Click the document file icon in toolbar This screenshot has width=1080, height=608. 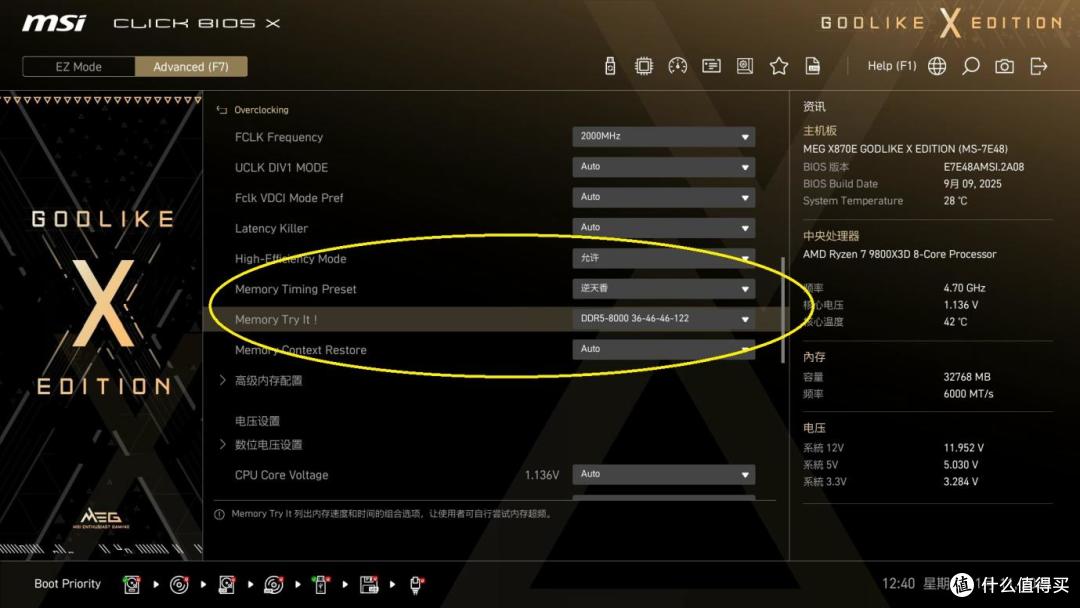813,66
